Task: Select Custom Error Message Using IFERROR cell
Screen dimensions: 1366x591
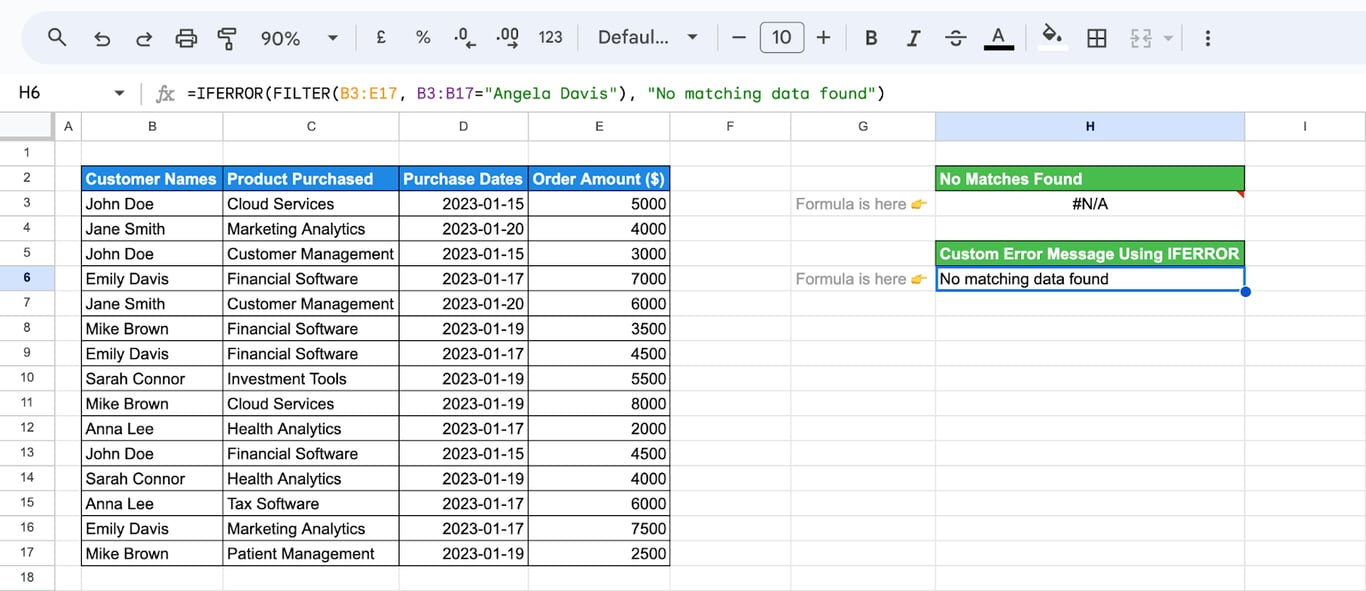Action: [1090, 254]
